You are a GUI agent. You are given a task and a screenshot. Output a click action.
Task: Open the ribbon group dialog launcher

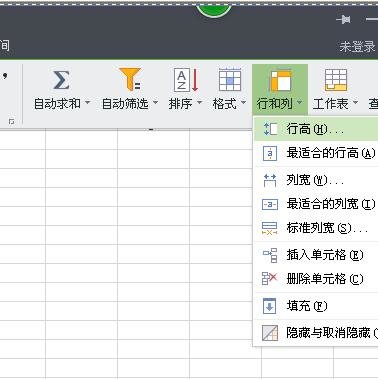click(x=12, y=122)
